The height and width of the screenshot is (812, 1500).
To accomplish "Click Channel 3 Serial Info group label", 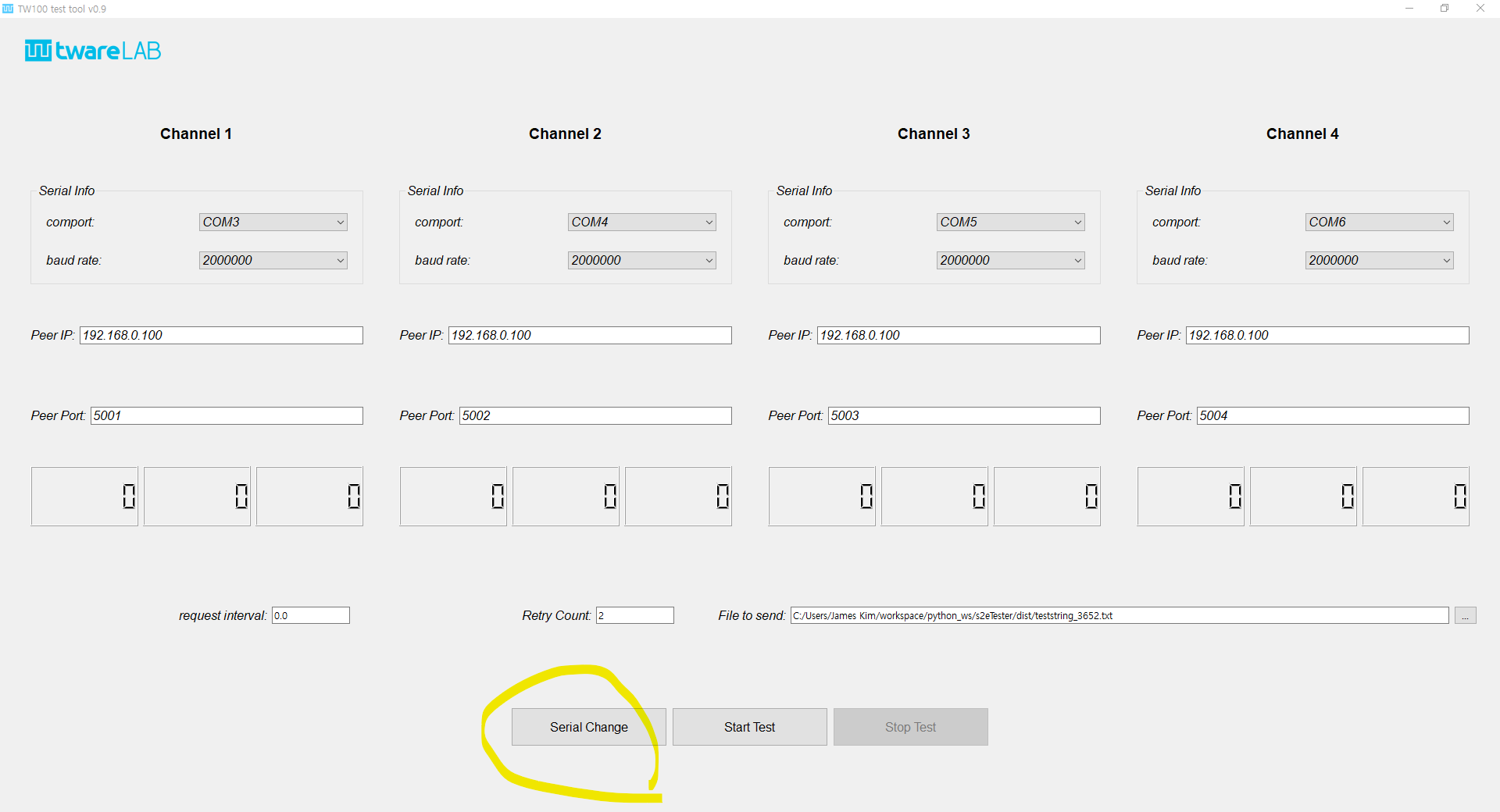I will click(804, 191).
